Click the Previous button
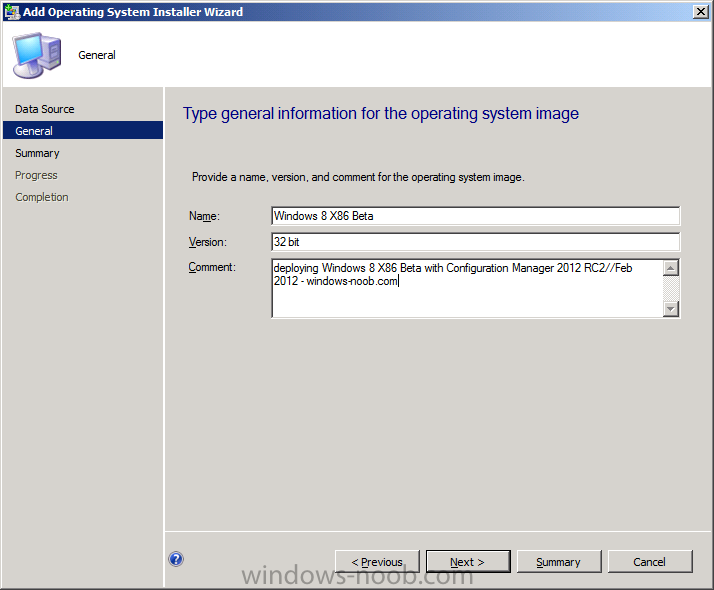The height and width of the screenshot is (590, 714). [377, 562]
